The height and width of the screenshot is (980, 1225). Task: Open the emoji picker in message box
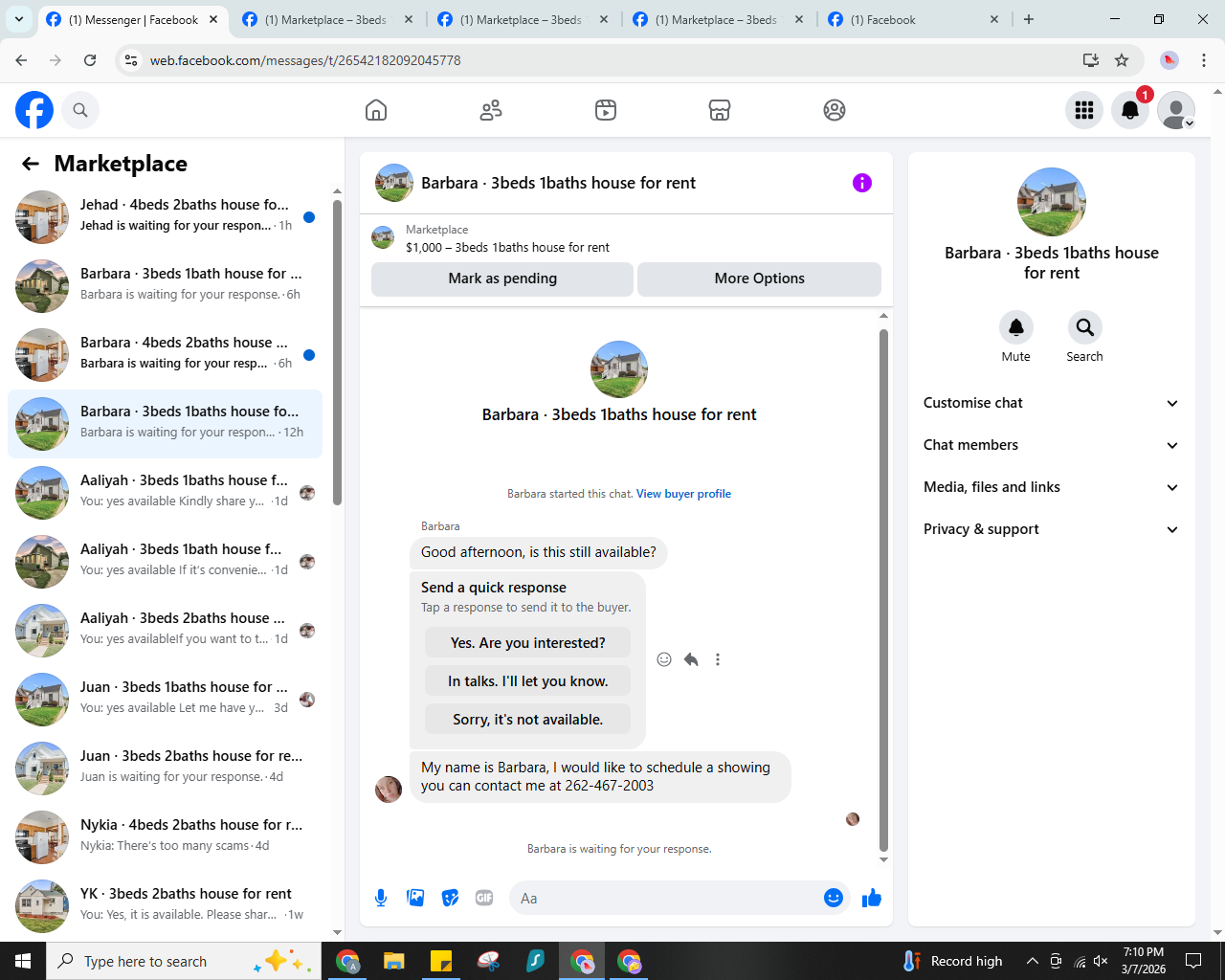pyautogui.click(x=834, y=898)
